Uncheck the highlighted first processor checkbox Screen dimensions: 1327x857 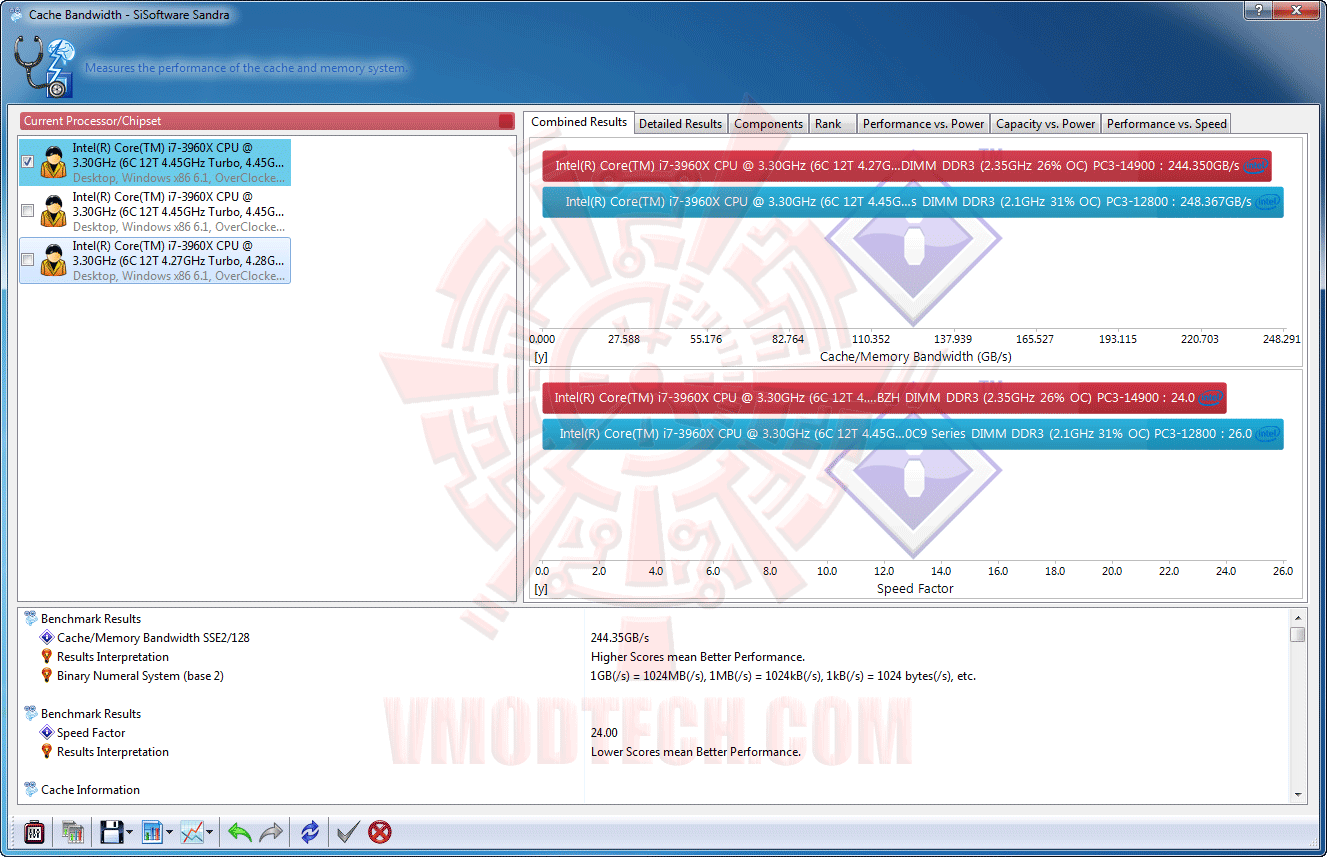pos(28,162)
